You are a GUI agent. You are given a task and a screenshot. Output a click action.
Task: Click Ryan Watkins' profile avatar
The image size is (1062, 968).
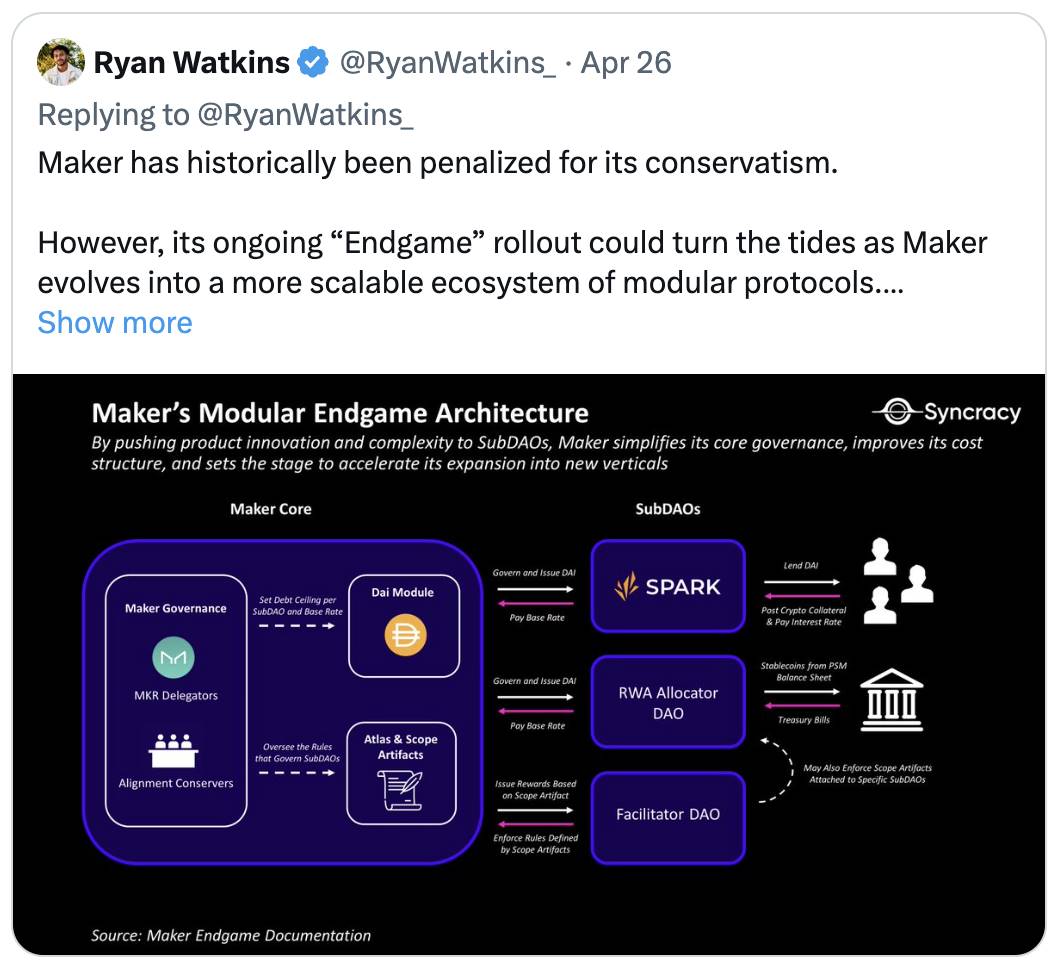[x=61, y=62]
